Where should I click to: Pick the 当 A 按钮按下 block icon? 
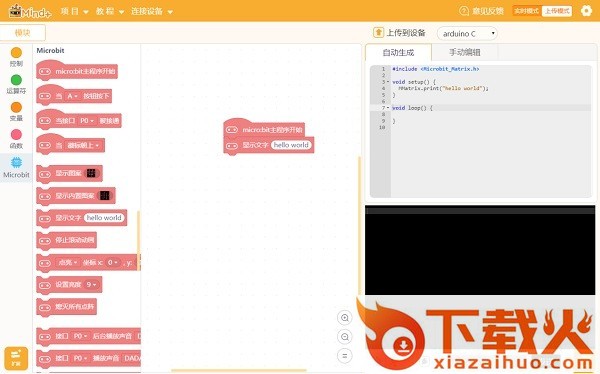[45, 96]
